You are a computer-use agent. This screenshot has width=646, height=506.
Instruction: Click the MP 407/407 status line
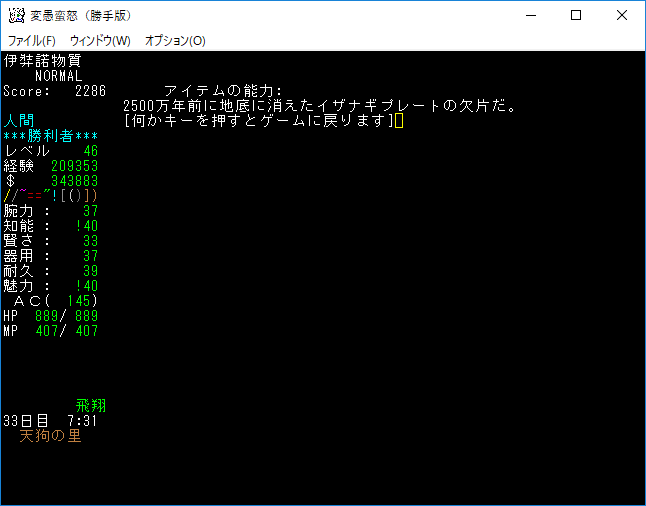[50, 331]
